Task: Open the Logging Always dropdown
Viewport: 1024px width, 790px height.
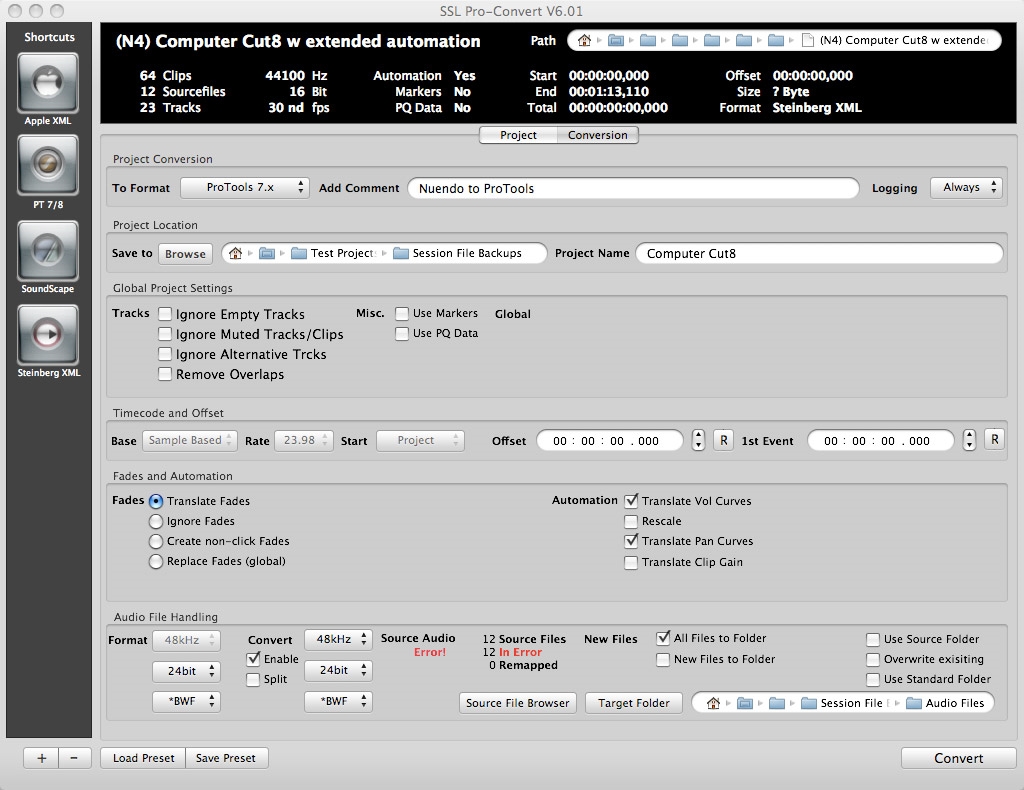Action: 966,187
